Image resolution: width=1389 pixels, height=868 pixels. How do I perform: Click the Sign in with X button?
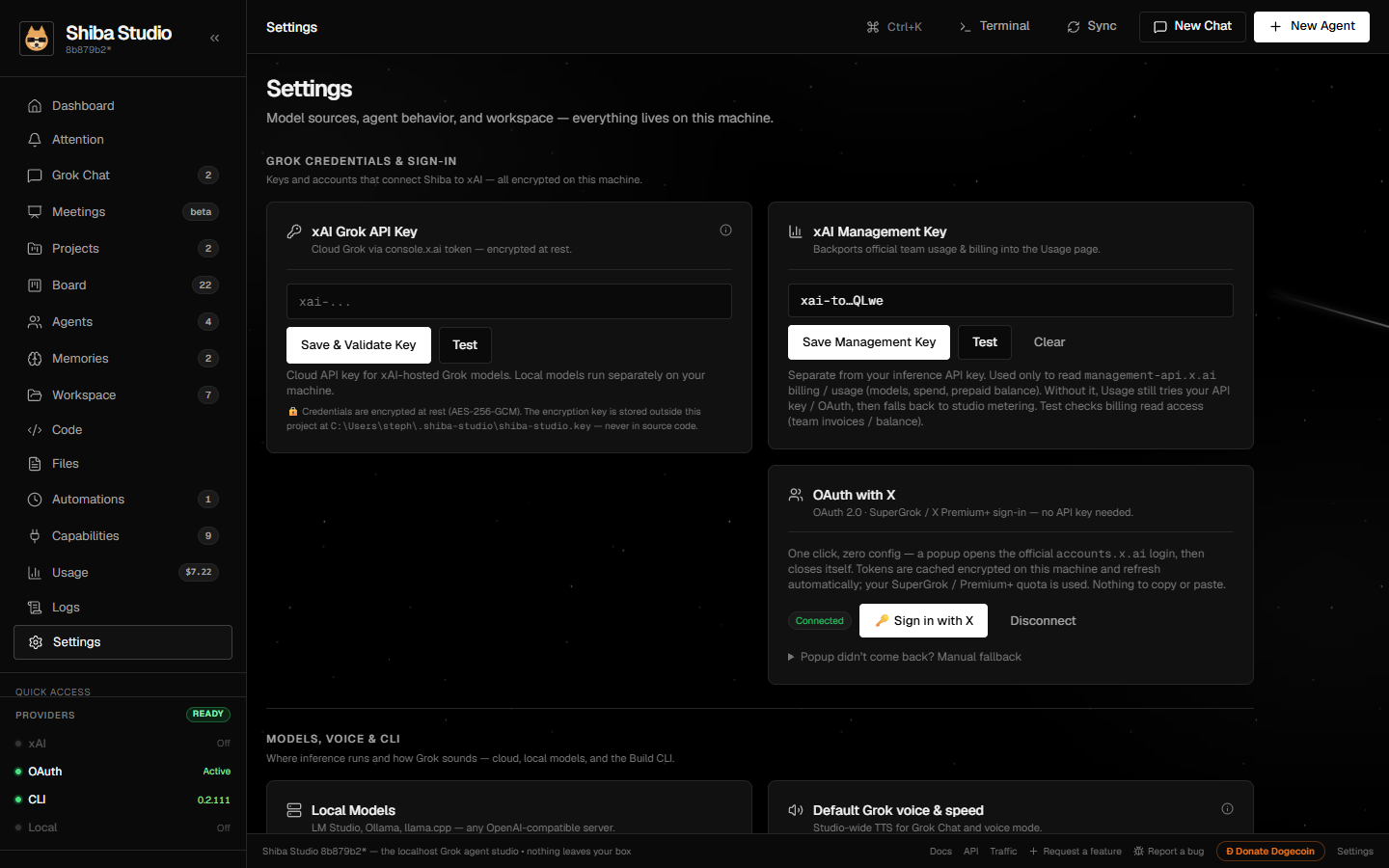(924, 620)
